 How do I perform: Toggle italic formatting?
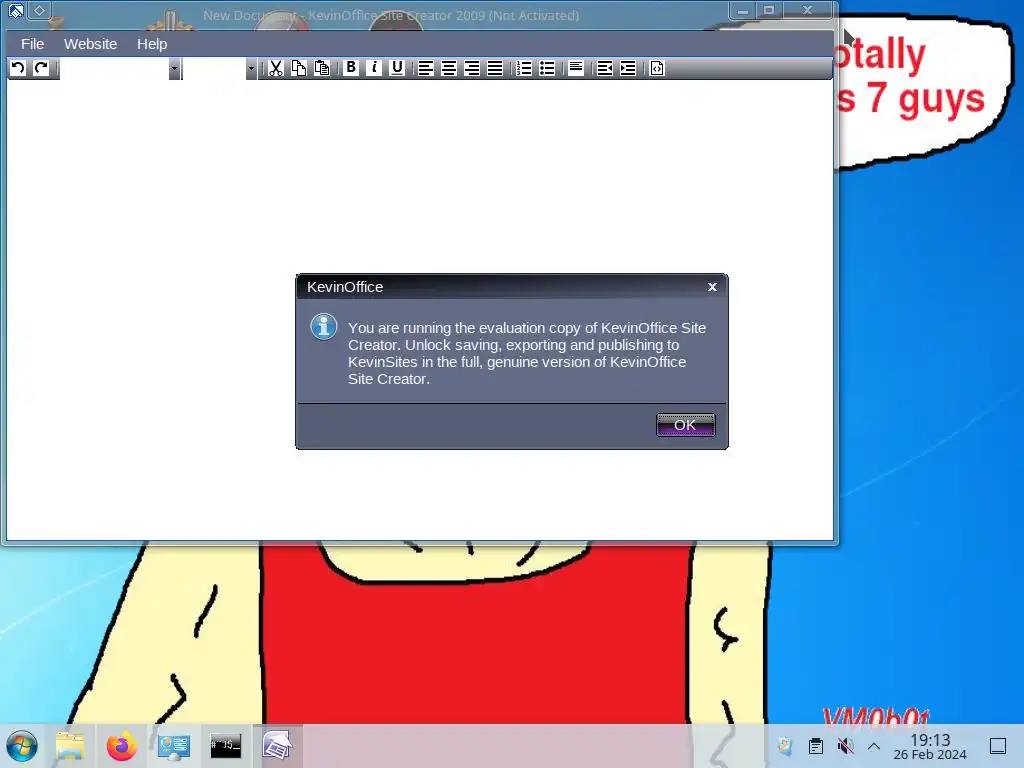click(x=374, y=68)
